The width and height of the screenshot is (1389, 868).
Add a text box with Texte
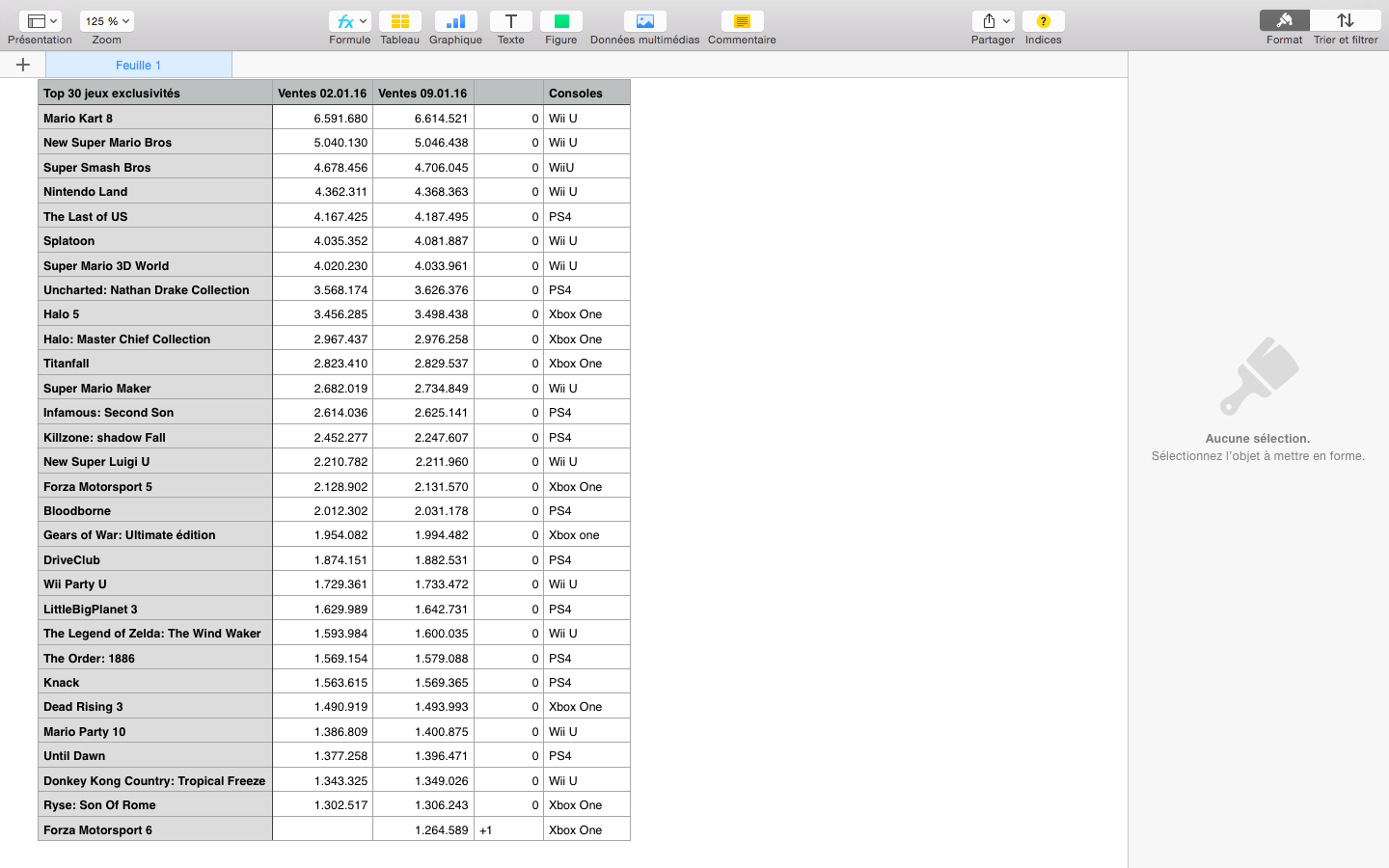pos(510,21)
